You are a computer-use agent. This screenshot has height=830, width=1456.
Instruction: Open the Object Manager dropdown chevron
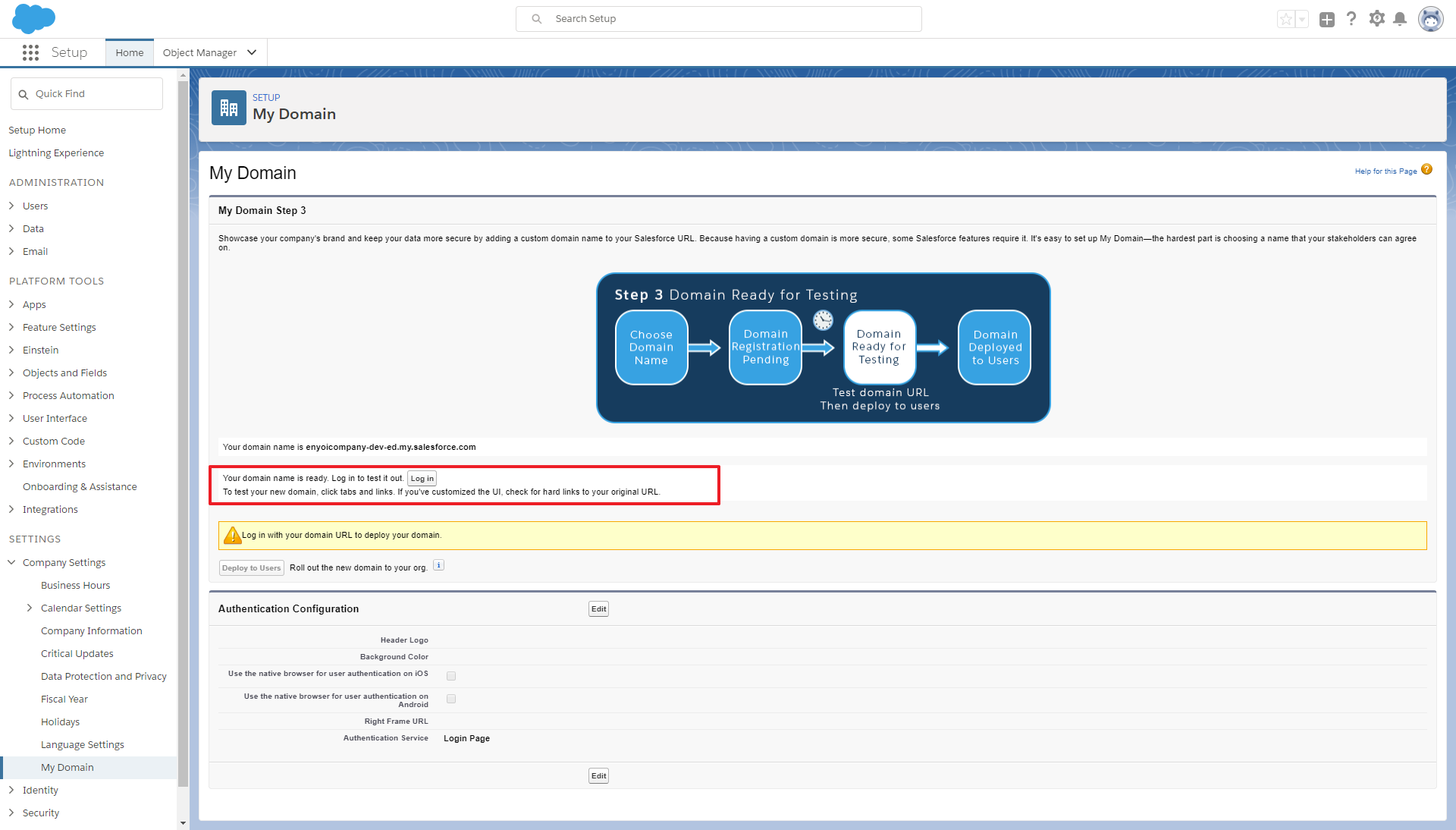[x=252, y=52]
